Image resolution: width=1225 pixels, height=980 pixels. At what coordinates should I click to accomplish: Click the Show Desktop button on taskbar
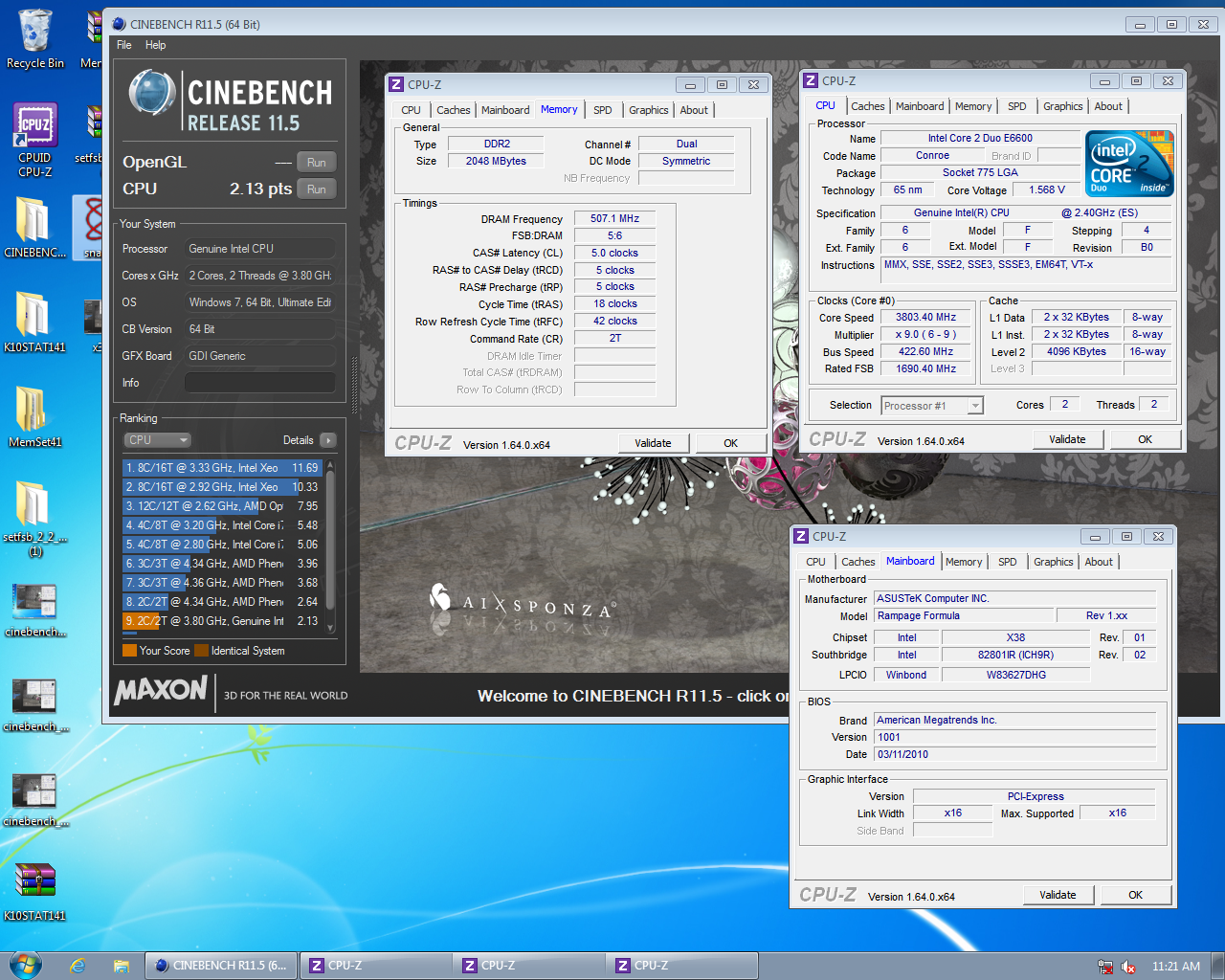pyautogui.click(x=1218, y=966)
